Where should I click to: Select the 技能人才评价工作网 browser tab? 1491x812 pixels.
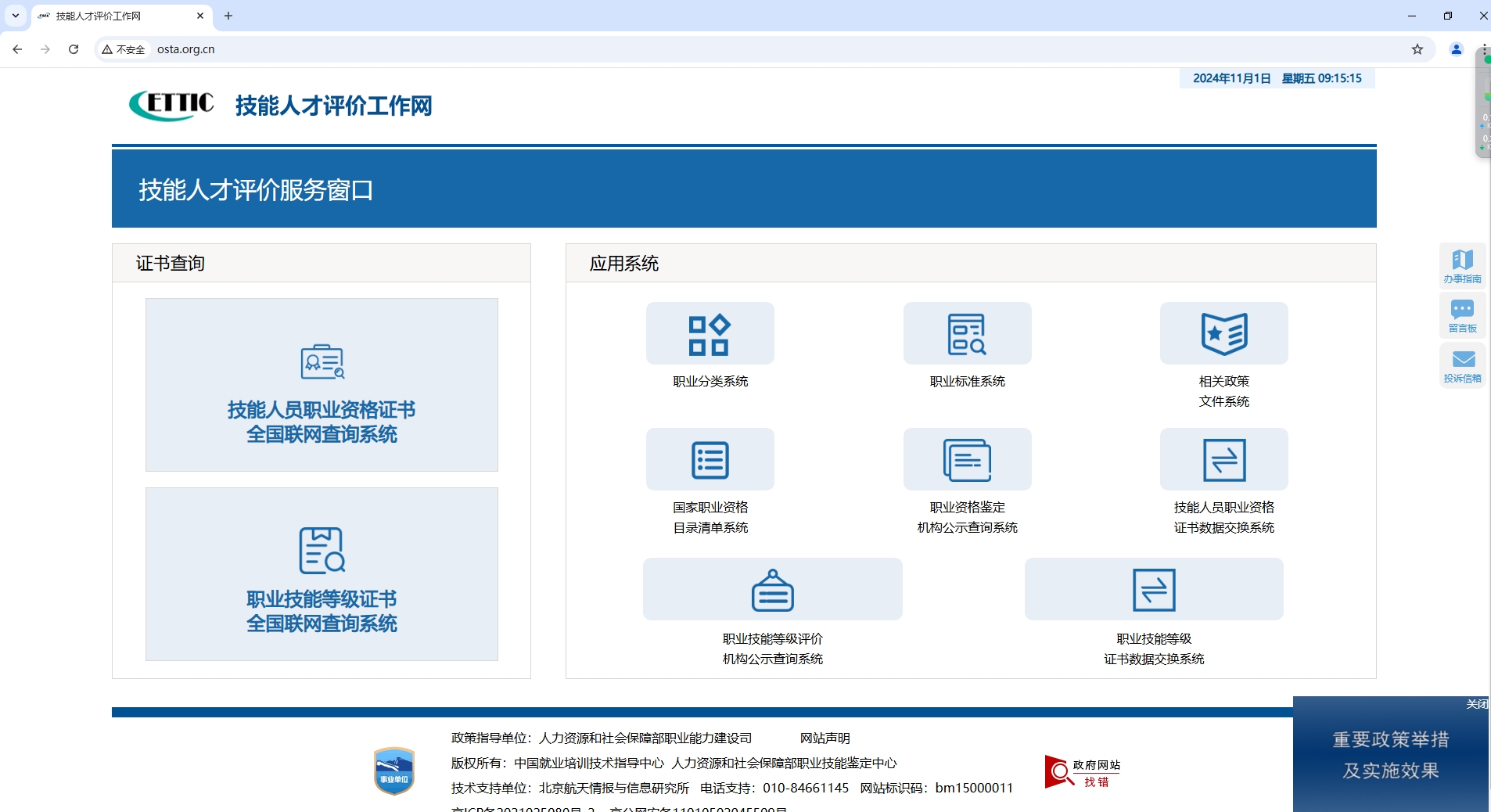pos(117,16)
